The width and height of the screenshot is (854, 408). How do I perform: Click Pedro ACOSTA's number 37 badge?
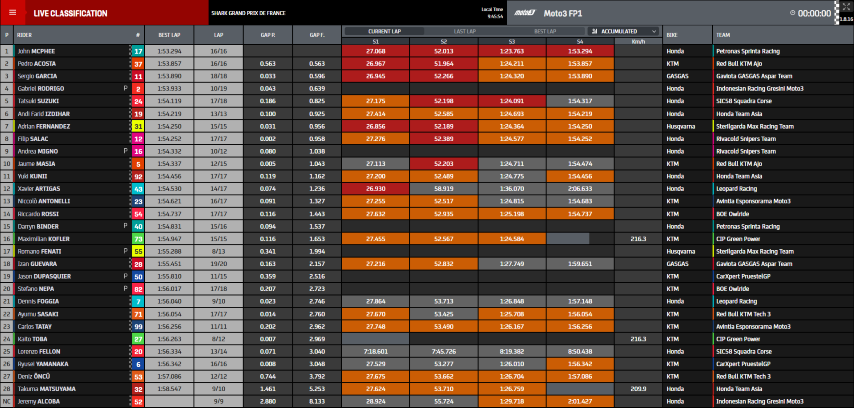click(x=138, y=64)
